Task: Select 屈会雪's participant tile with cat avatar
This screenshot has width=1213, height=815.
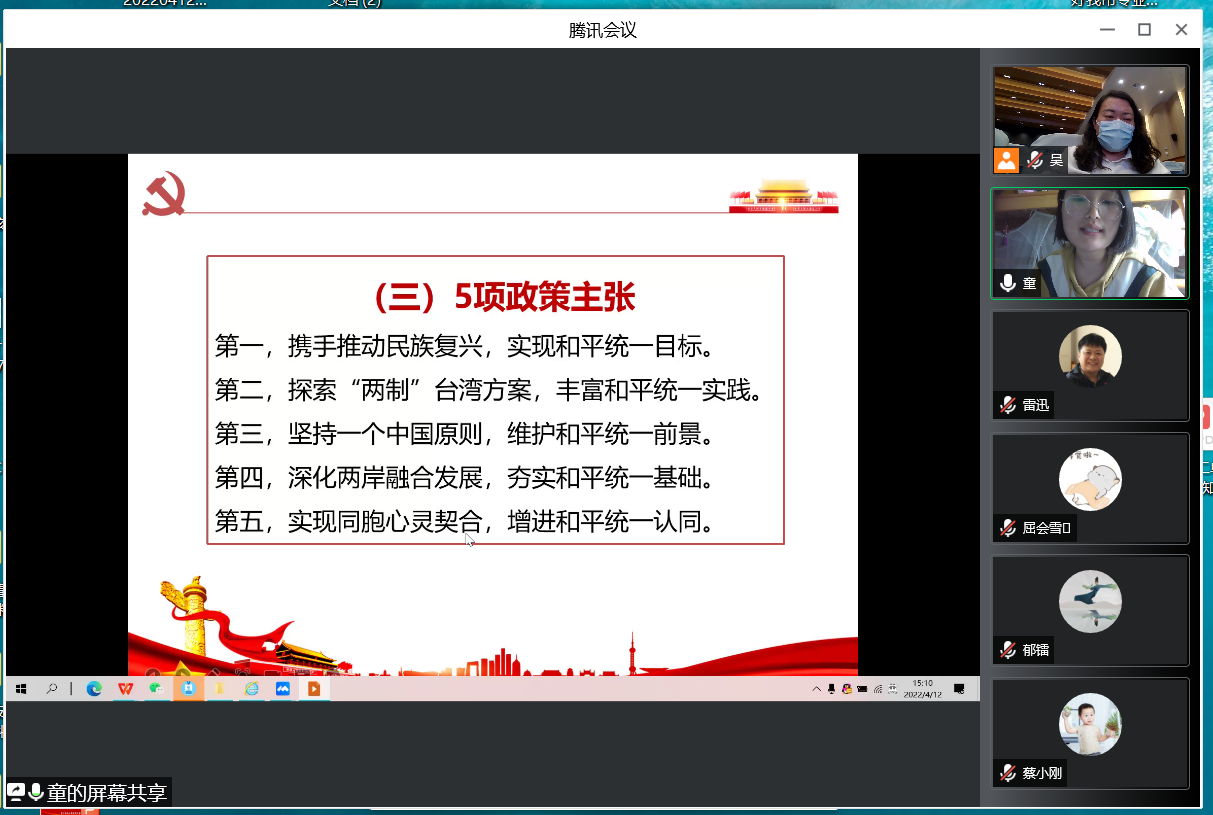Action: 1090,488
